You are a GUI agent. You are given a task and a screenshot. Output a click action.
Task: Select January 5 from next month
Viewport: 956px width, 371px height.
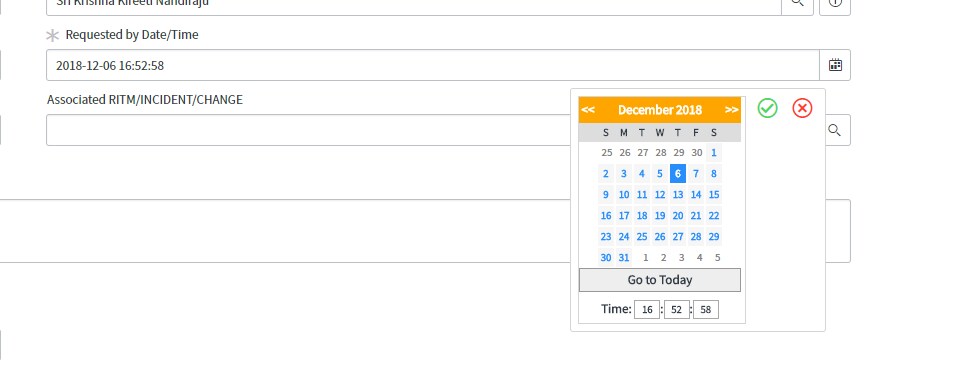point(718,258)
